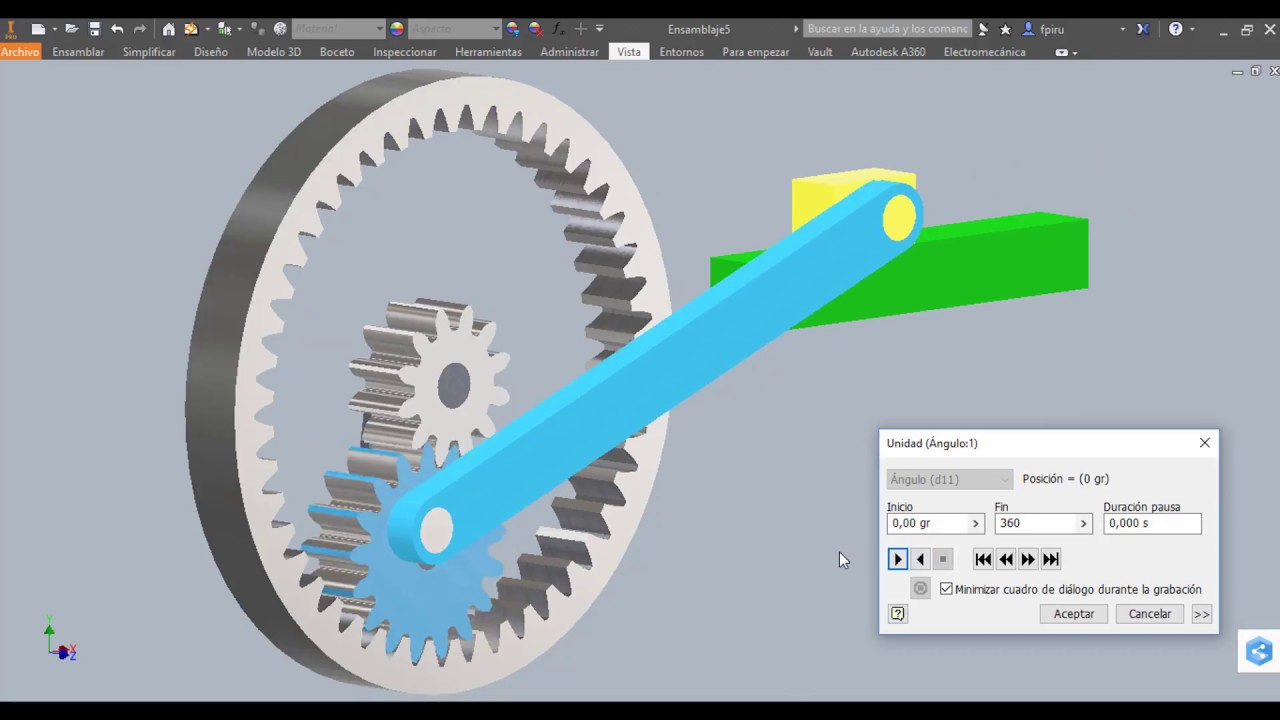Click the Aceptar button
The image size is (1280, 720).
click(x=1074, y=614)
